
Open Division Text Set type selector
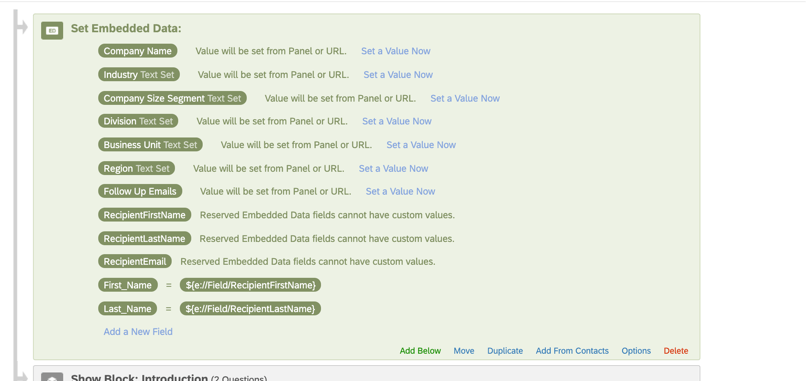[x=156, y=121]
